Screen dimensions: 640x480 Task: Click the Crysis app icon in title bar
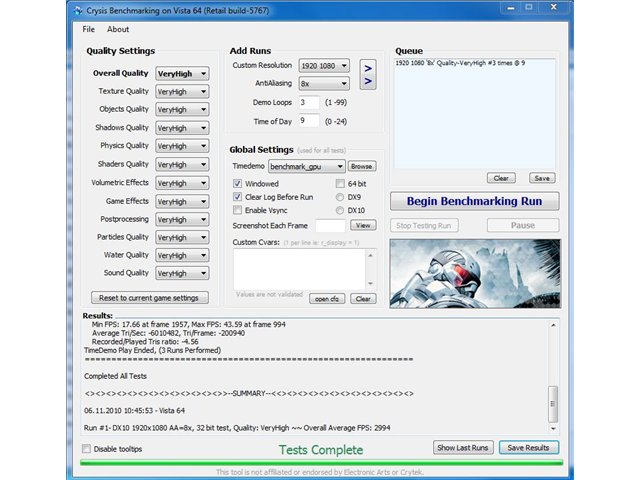78,11
